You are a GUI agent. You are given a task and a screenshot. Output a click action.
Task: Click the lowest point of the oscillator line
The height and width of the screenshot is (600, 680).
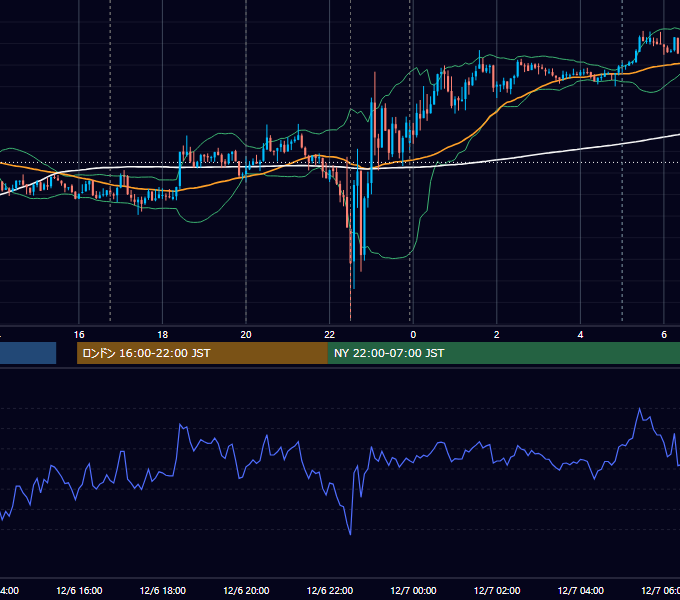pyautogui.click(x=350, y=534)
